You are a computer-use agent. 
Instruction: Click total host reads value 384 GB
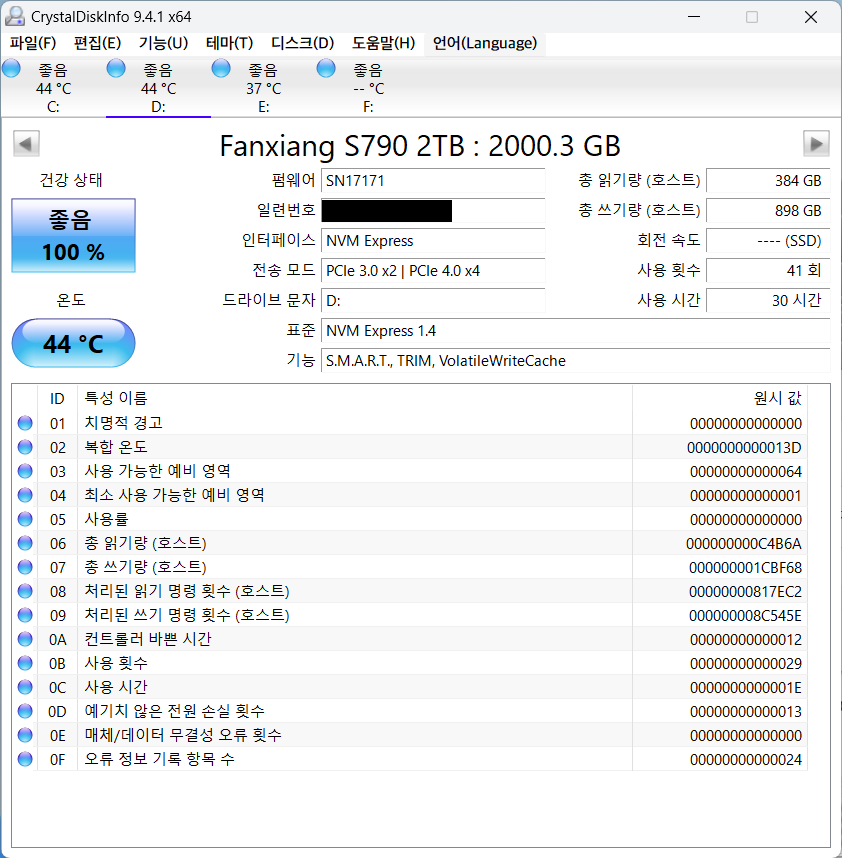768,181
